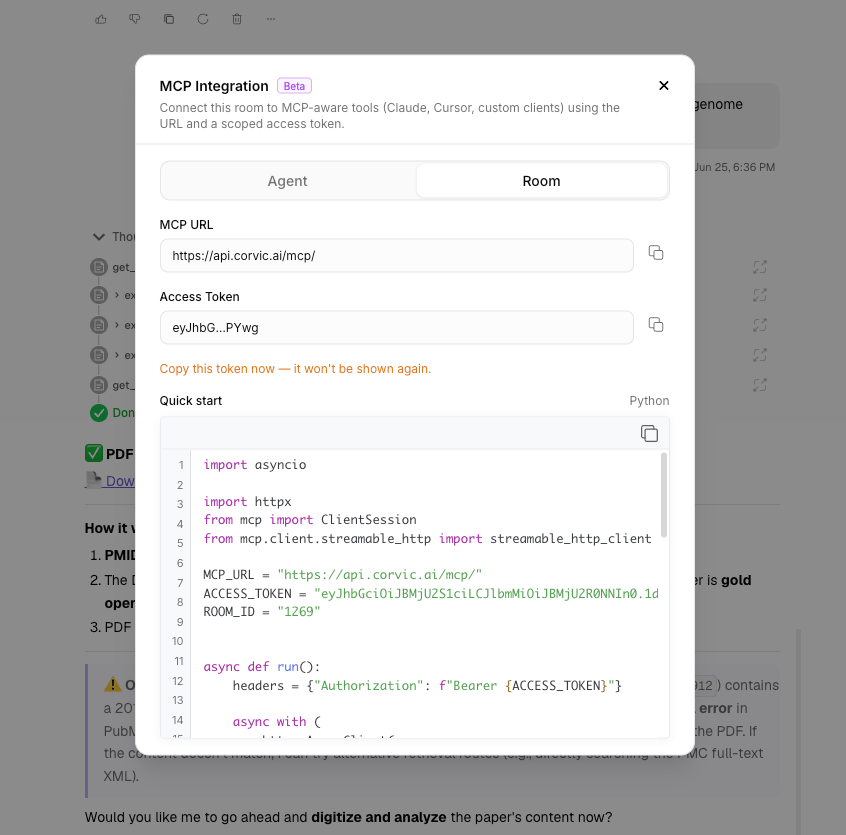846x835 pixels.
Task: Switch to the Agent tab
Action: [288, 181]
